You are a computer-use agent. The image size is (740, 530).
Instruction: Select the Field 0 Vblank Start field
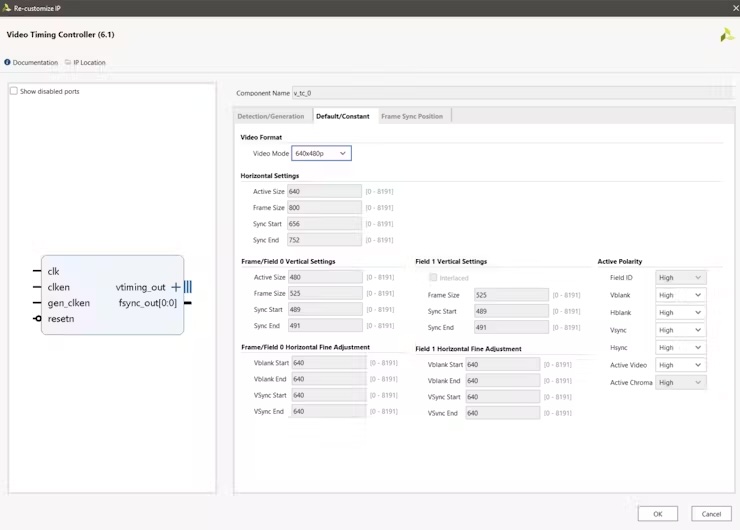[328, 363]
